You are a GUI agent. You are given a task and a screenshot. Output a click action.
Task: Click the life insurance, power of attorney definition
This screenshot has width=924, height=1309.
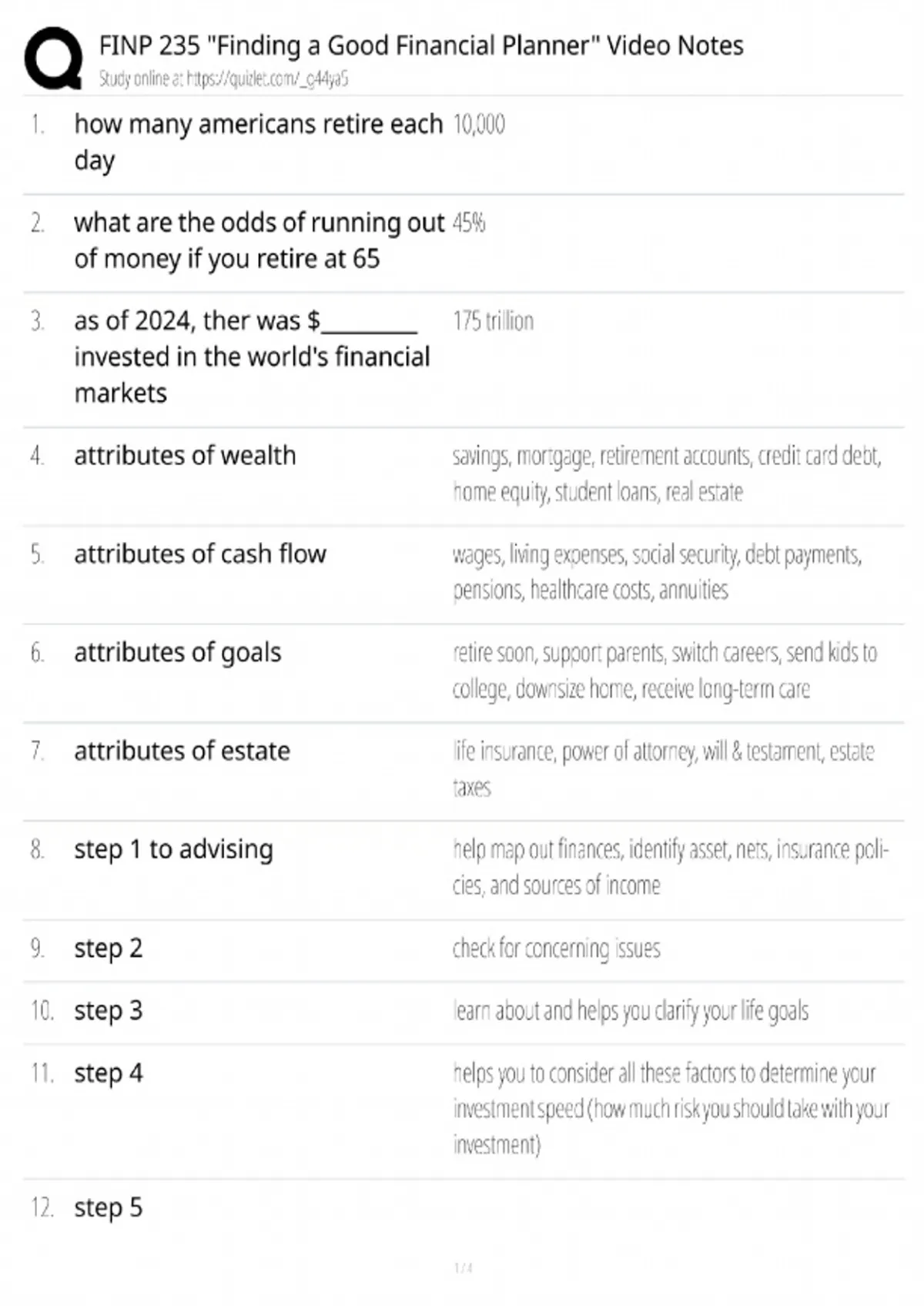(663, 768)
